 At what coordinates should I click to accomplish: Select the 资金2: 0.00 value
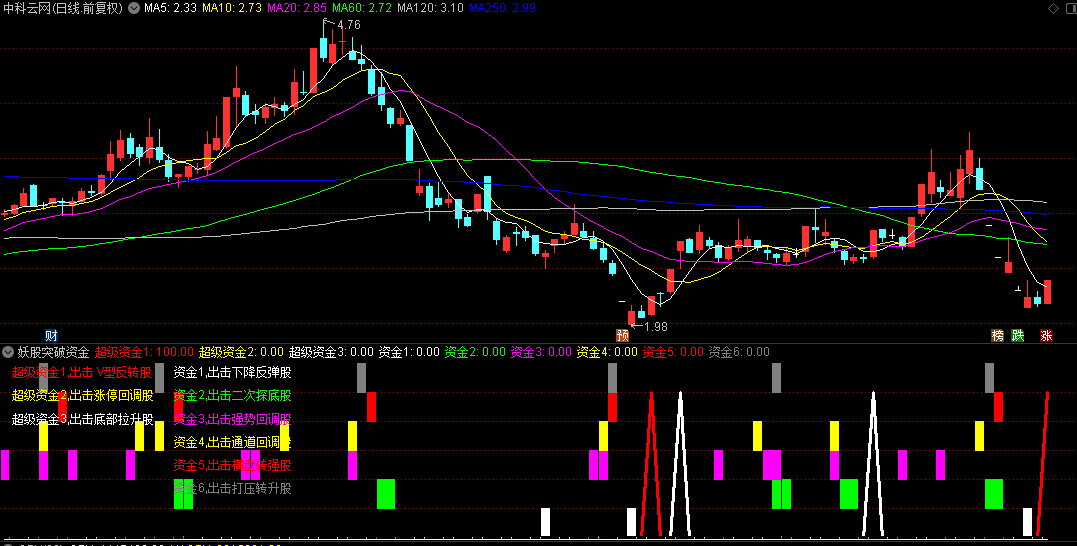(x=475, y=352)
